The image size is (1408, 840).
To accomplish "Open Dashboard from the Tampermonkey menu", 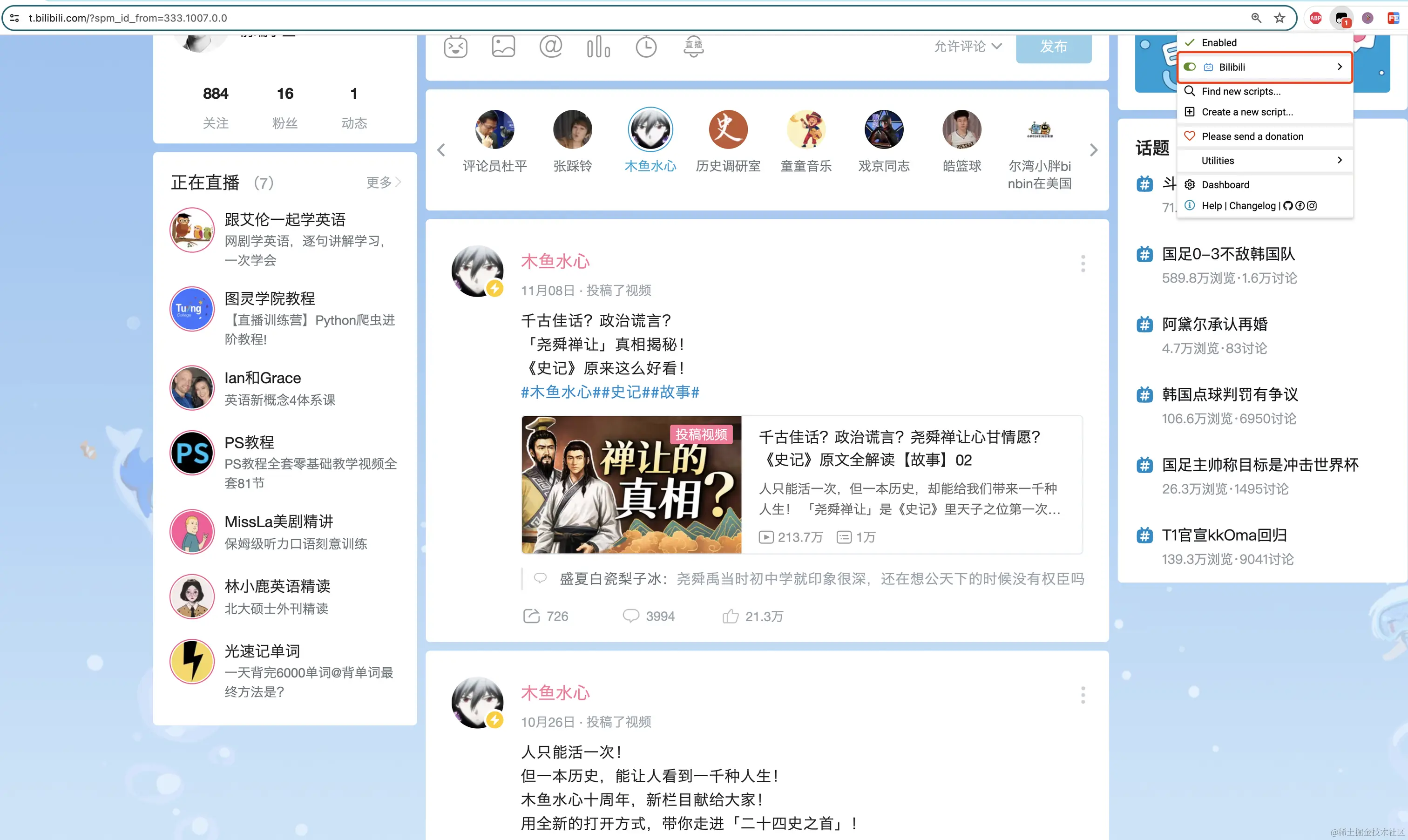I will (1225, 184).
